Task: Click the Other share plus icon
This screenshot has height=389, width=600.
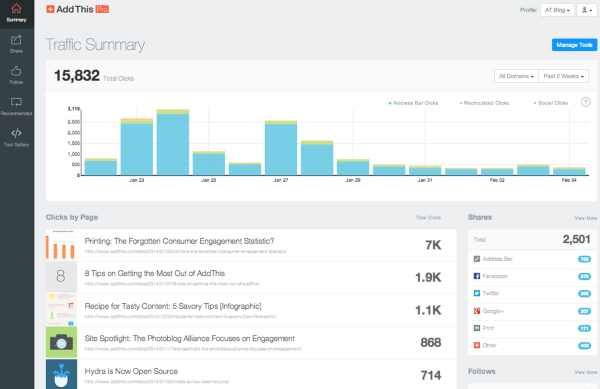Action: click(477, 345)
